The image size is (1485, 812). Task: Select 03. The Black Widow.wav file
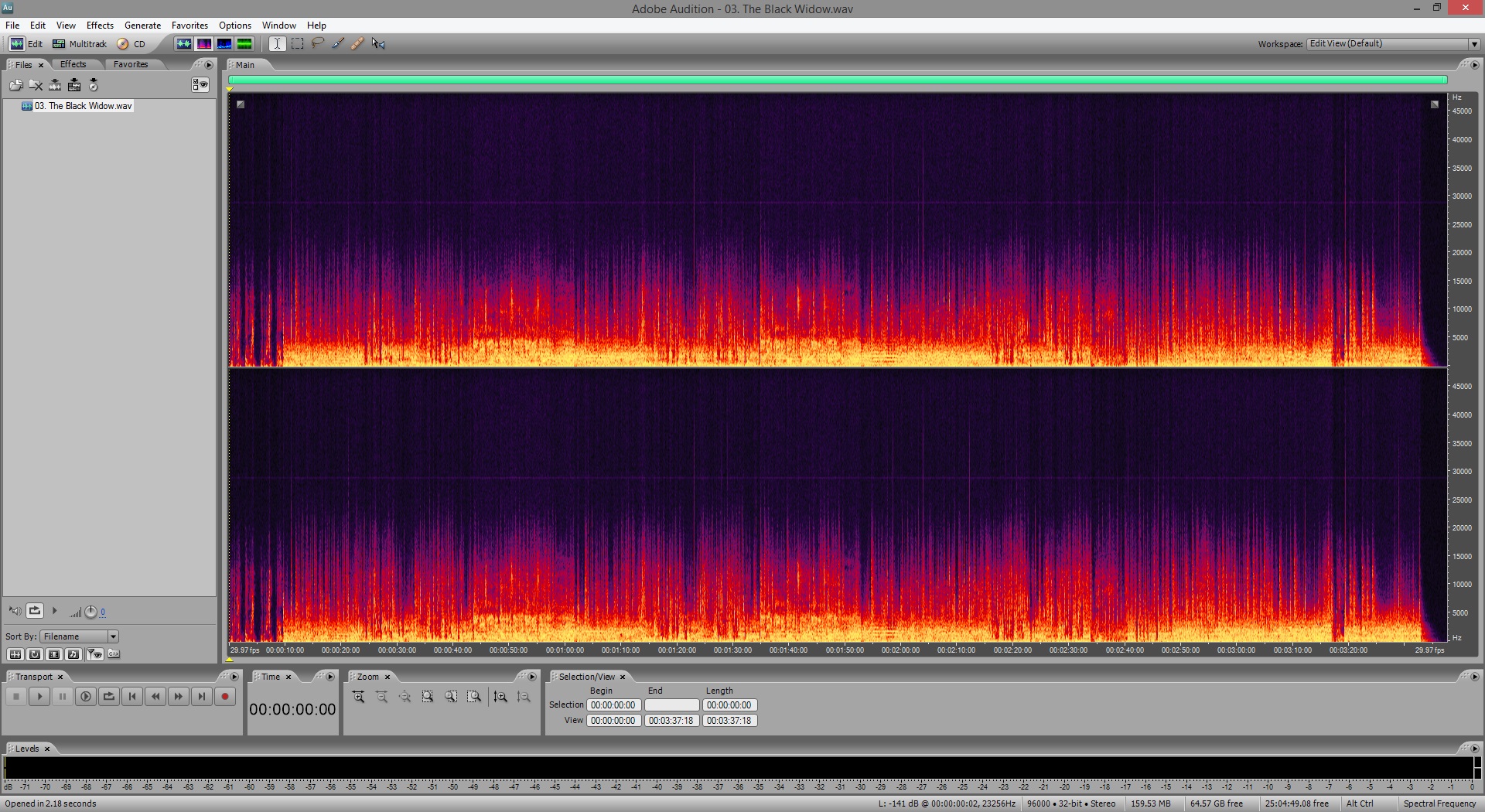(x=77, y=106)
